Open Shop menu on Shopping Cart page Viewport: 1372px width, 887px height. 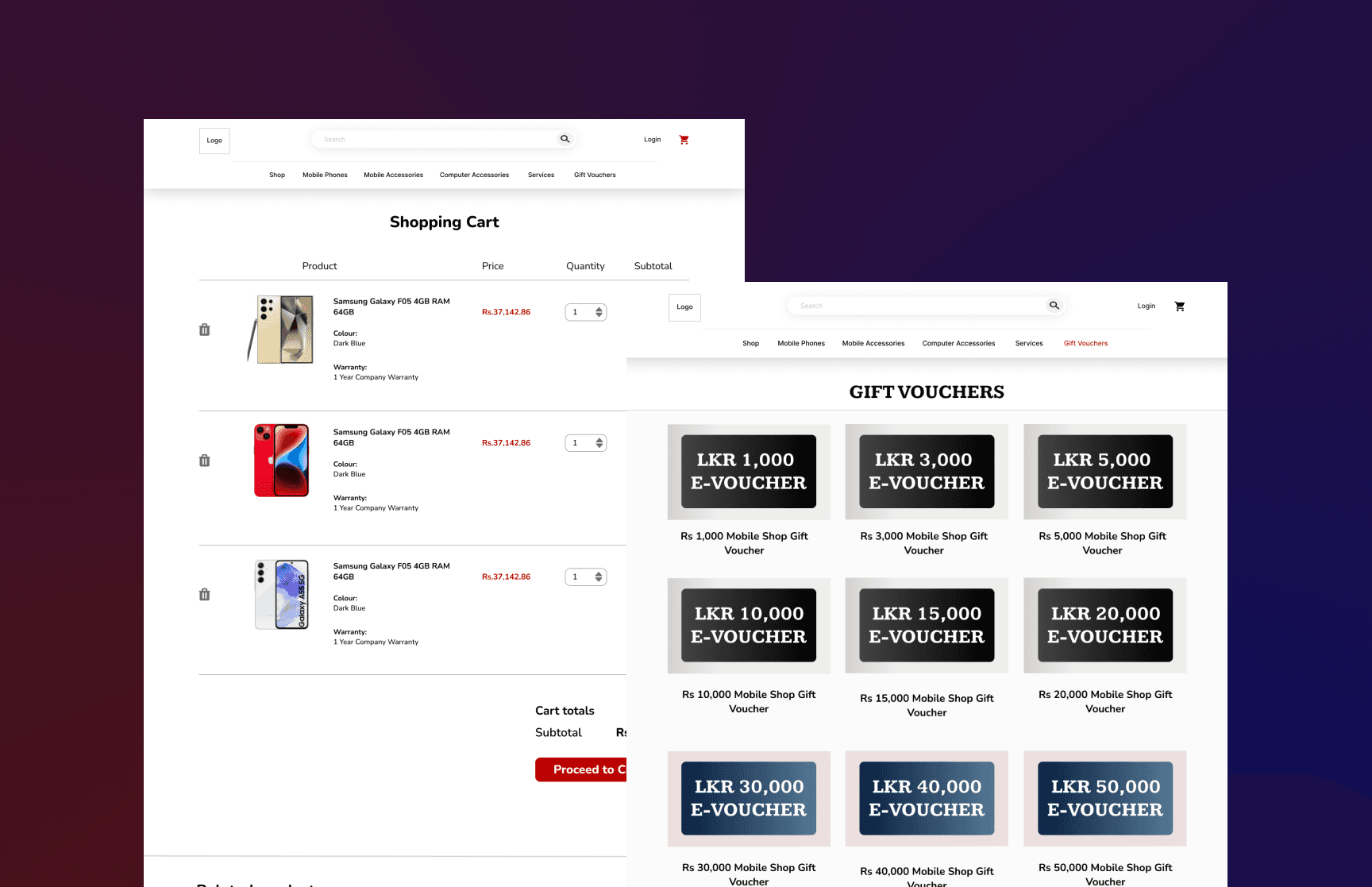coord(277,175)
